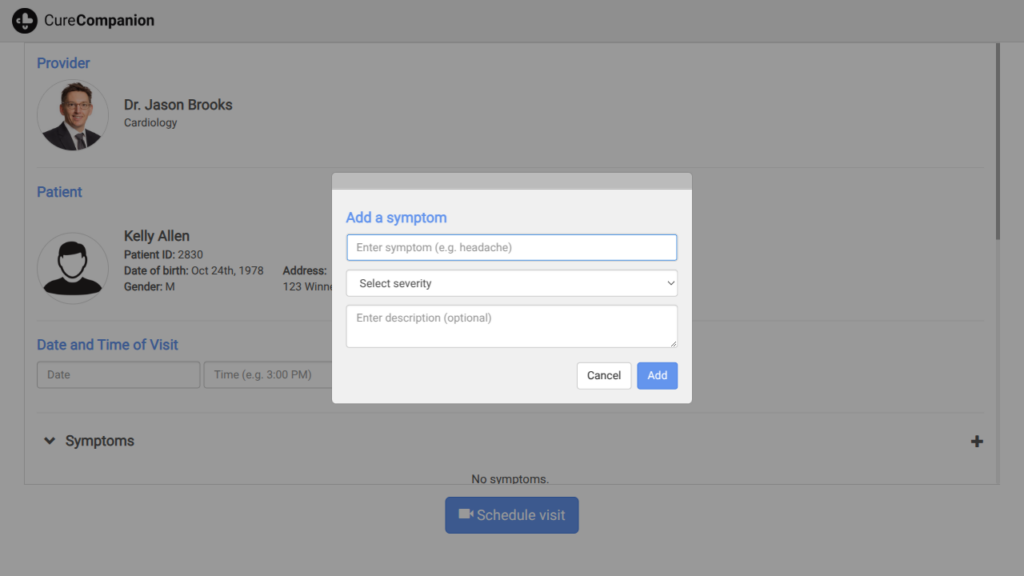Click the optional description text area
The image size is (1024, 576).
pos(511,326)
